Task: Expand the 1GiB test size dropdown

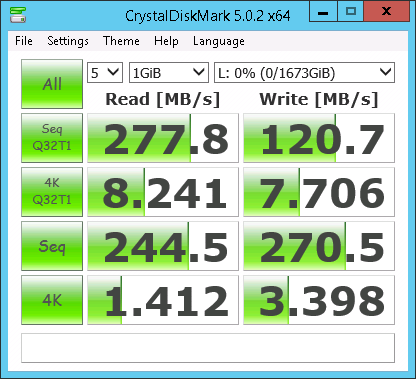Action: [169, 72]
